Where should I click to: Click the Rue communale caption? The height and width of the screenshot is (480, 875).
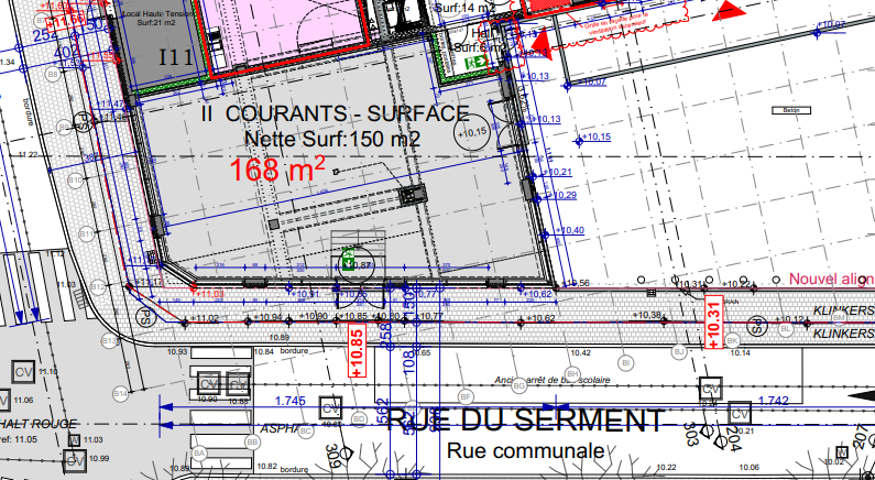click(525, 451)
